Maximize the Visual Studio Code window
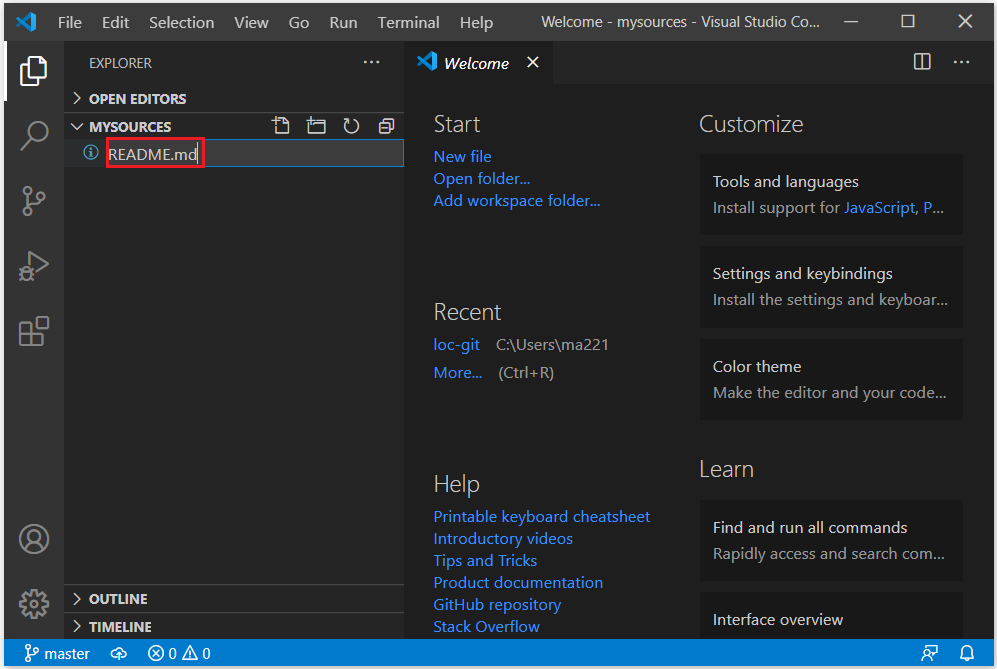This screenshot has height=669, width=997. coord(908,22)
